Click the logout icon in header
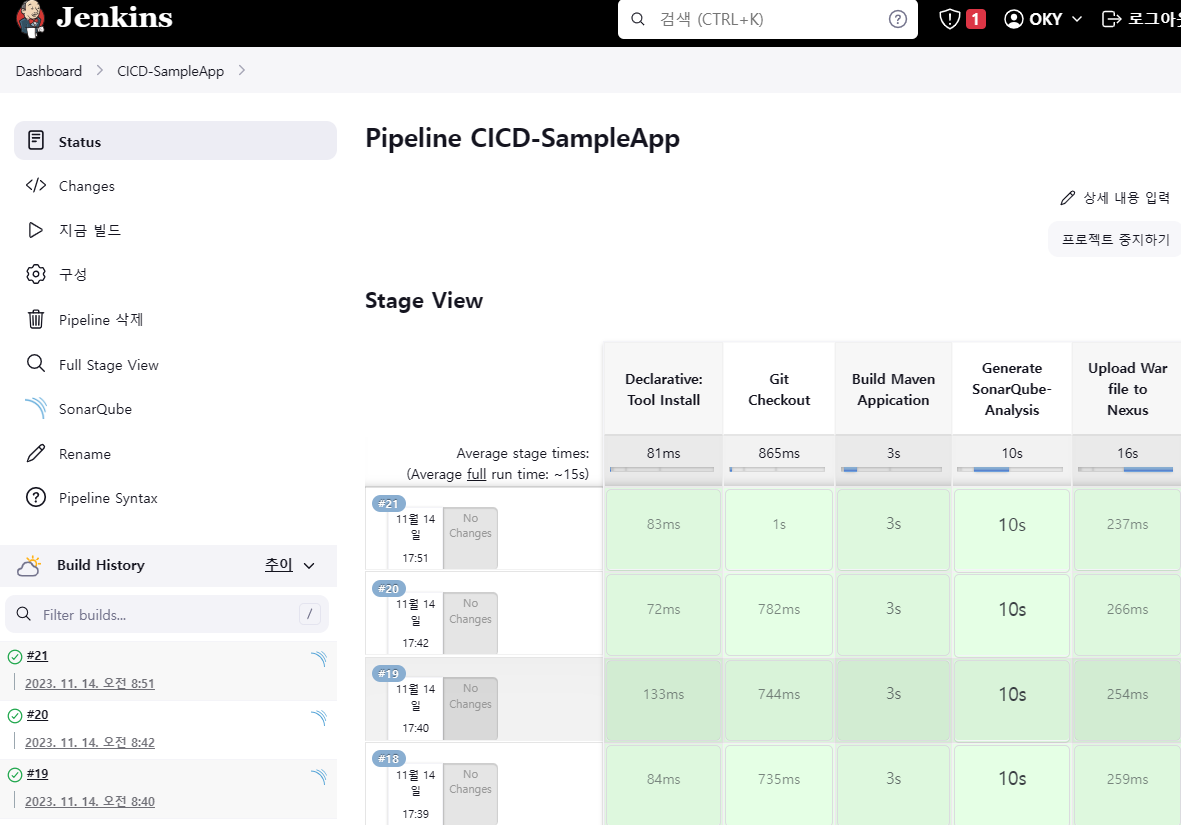1181x825 pixels. click(x=1111, y=19)
